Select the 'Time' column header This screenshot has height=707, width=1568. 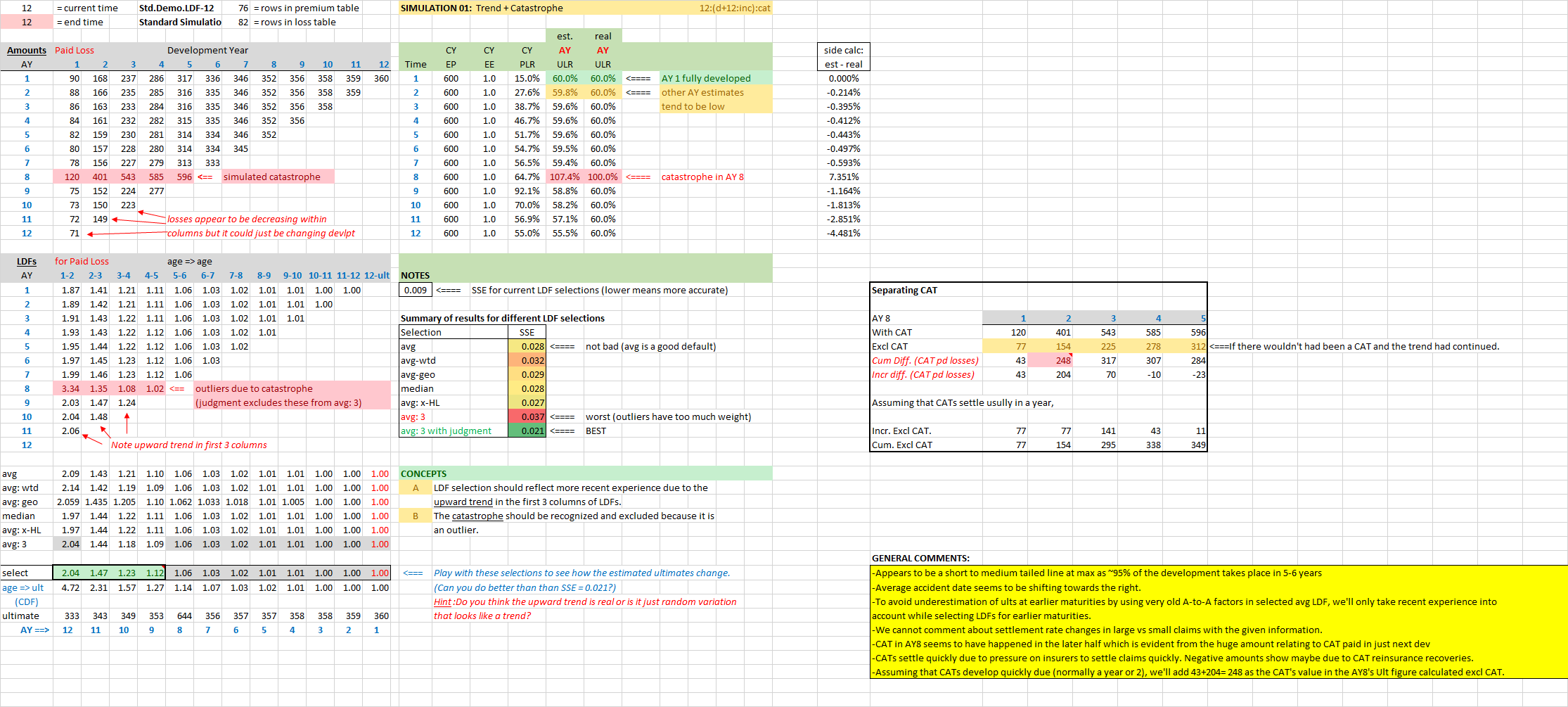[416, 64]
